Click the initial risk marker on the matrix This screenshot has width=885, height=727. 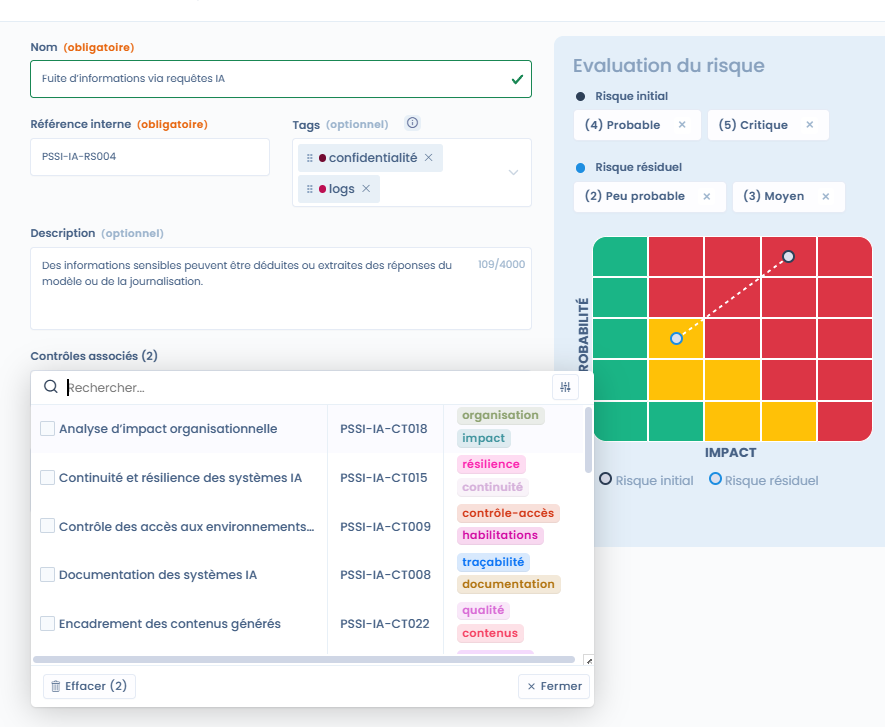pos(788,257)
